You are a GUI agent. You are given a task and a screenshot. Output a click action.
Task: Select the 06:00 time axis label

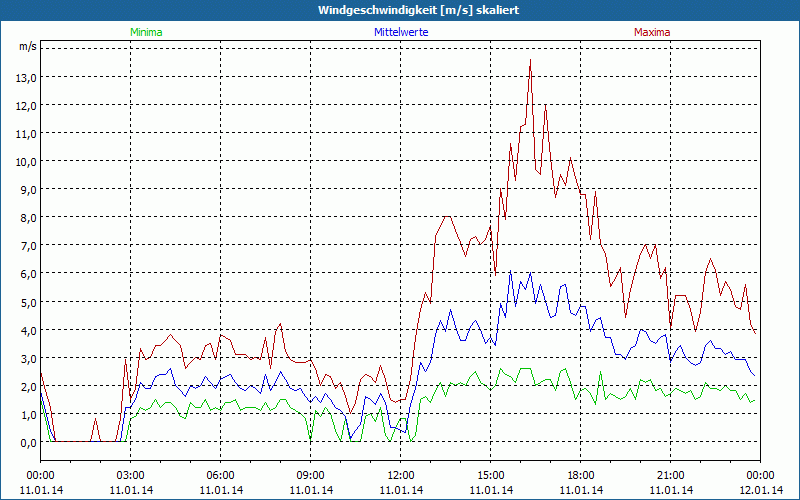(221, 475)
